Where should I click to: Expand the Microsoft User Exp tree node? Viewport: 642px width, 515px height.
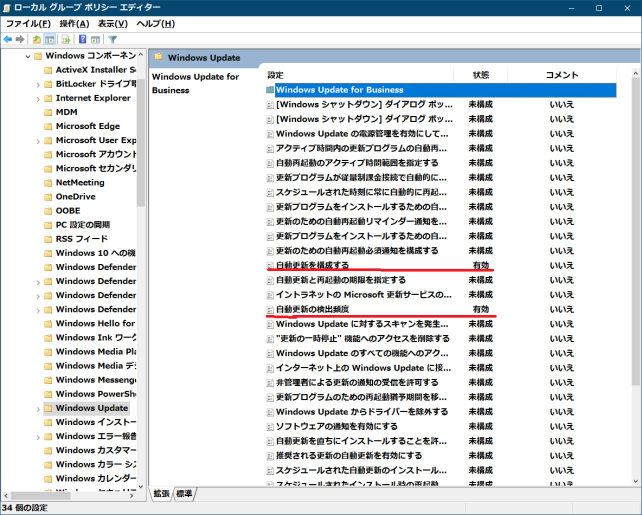(38, 141)
